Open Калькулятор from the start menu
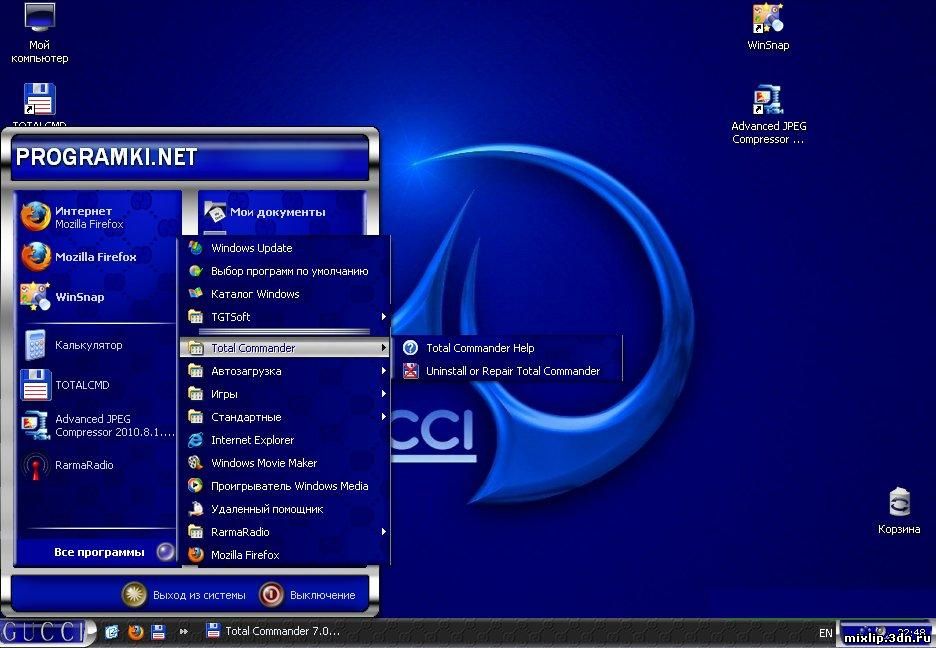 coord(97,345)
